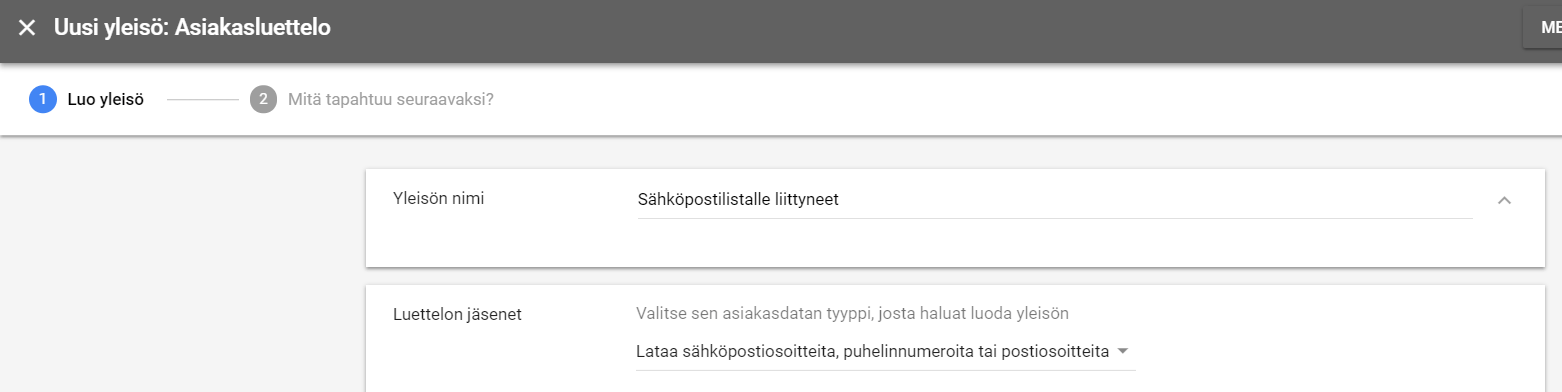1562x392 pixels.
Task: Close the Uusi yleisö dialog with X
Action: pyautogui.click(x=27, y=28)
